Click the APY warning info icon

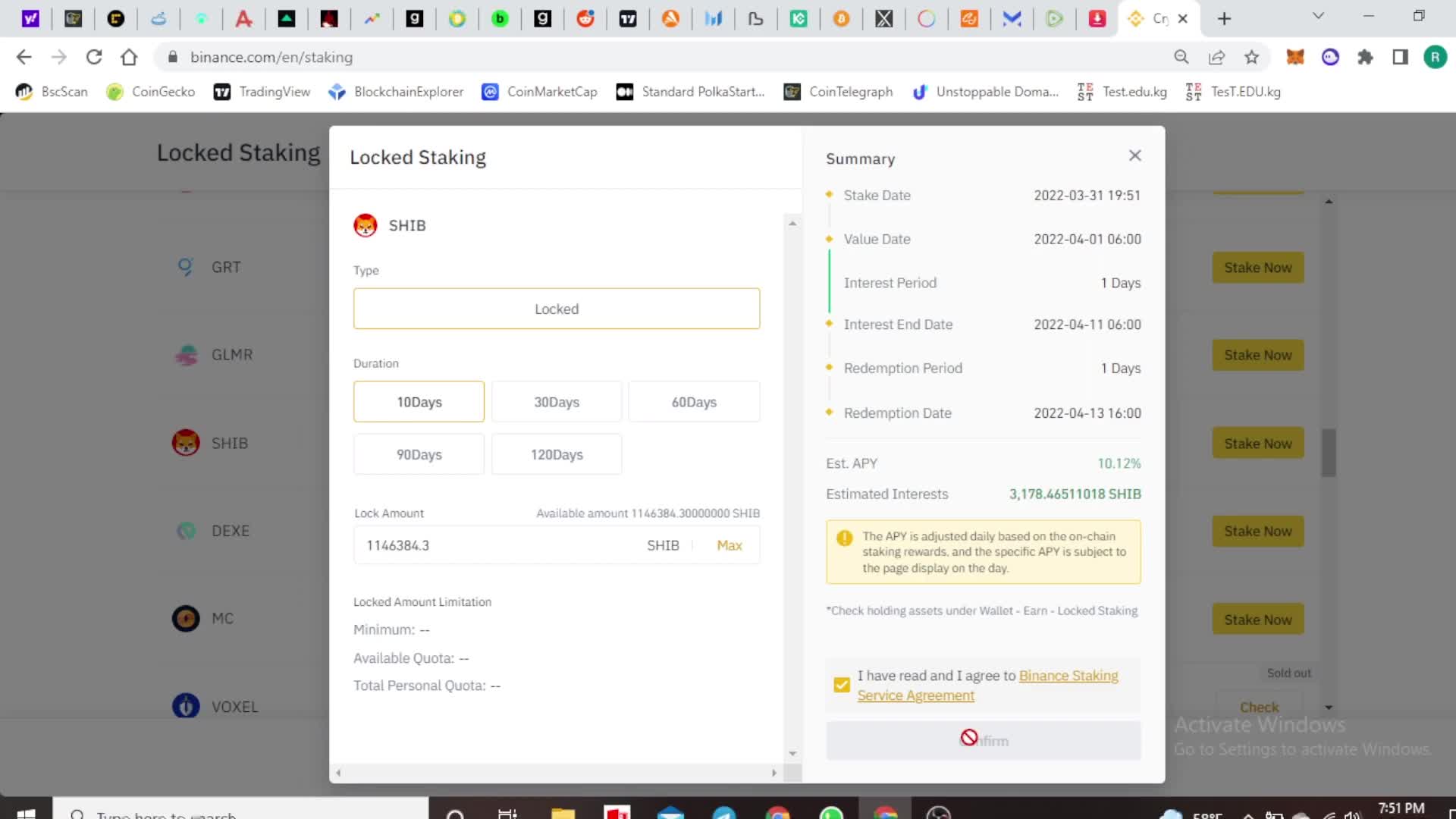(844, 538)
